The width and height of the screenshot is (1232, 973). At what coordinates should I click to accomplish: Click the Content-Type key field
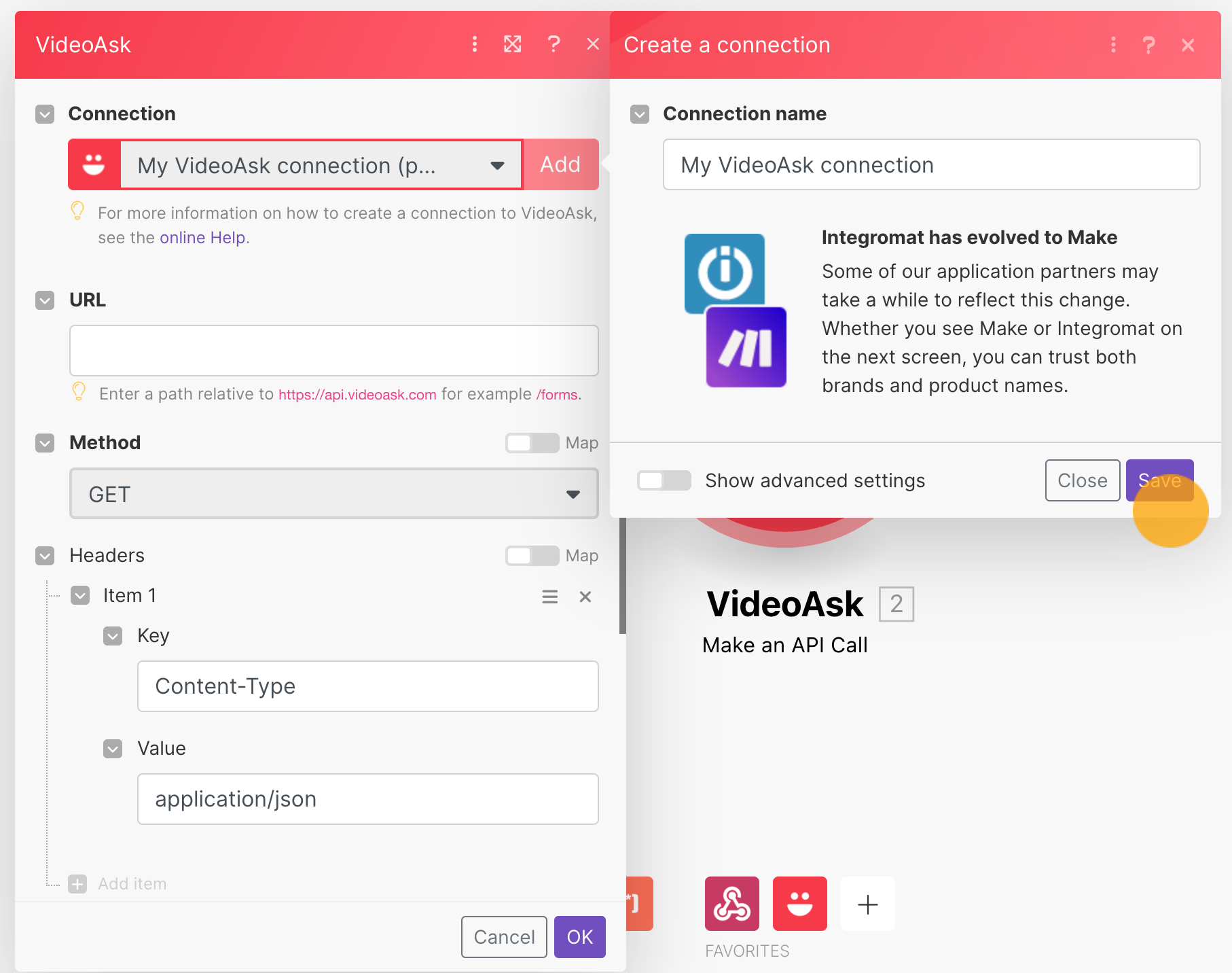pyautogui.click(x=368, y=686)
